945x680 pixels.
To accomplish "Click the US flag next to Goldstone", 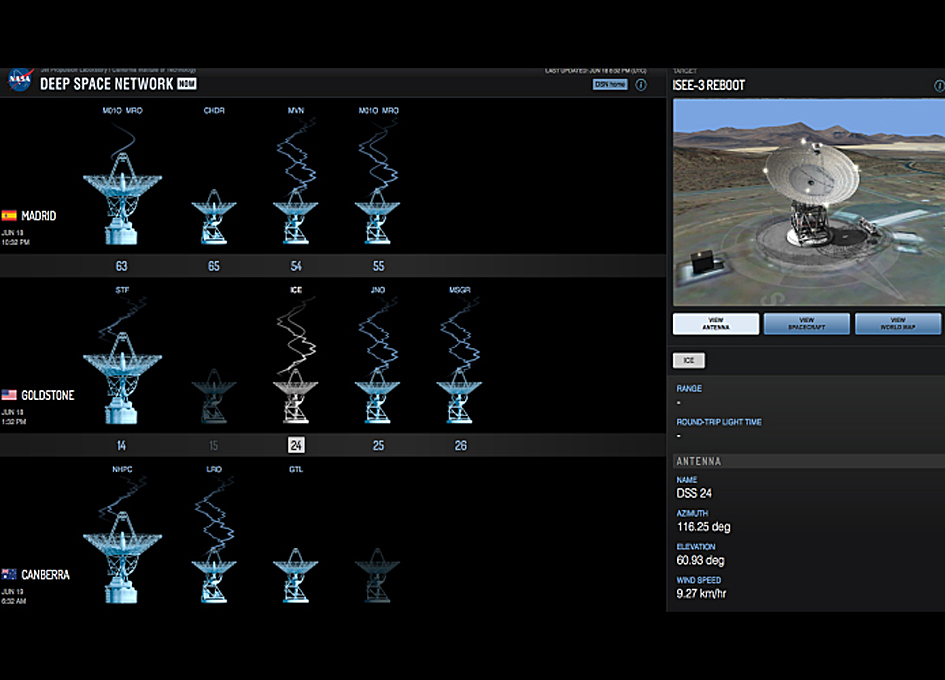I will [9, 395].
